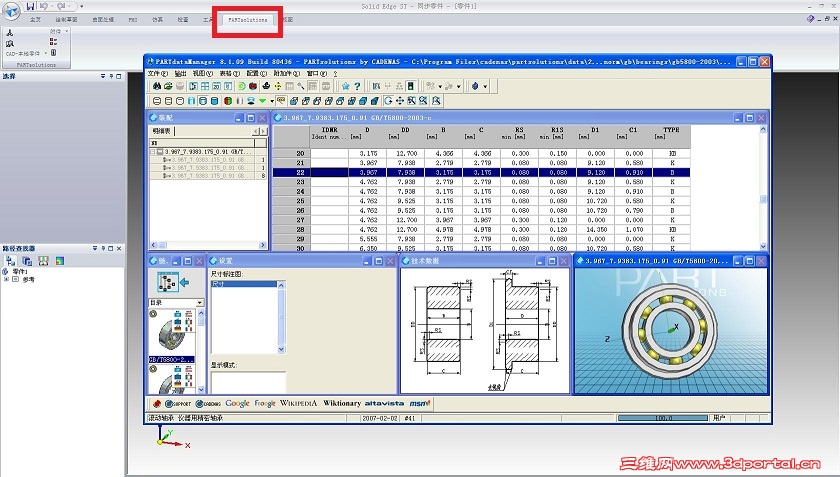Image resolution: width=840 pixels, height=477 pixels.
Task: Click the open folder icon in PARTdataManager toolbar
Action: (x=168, y=86)
